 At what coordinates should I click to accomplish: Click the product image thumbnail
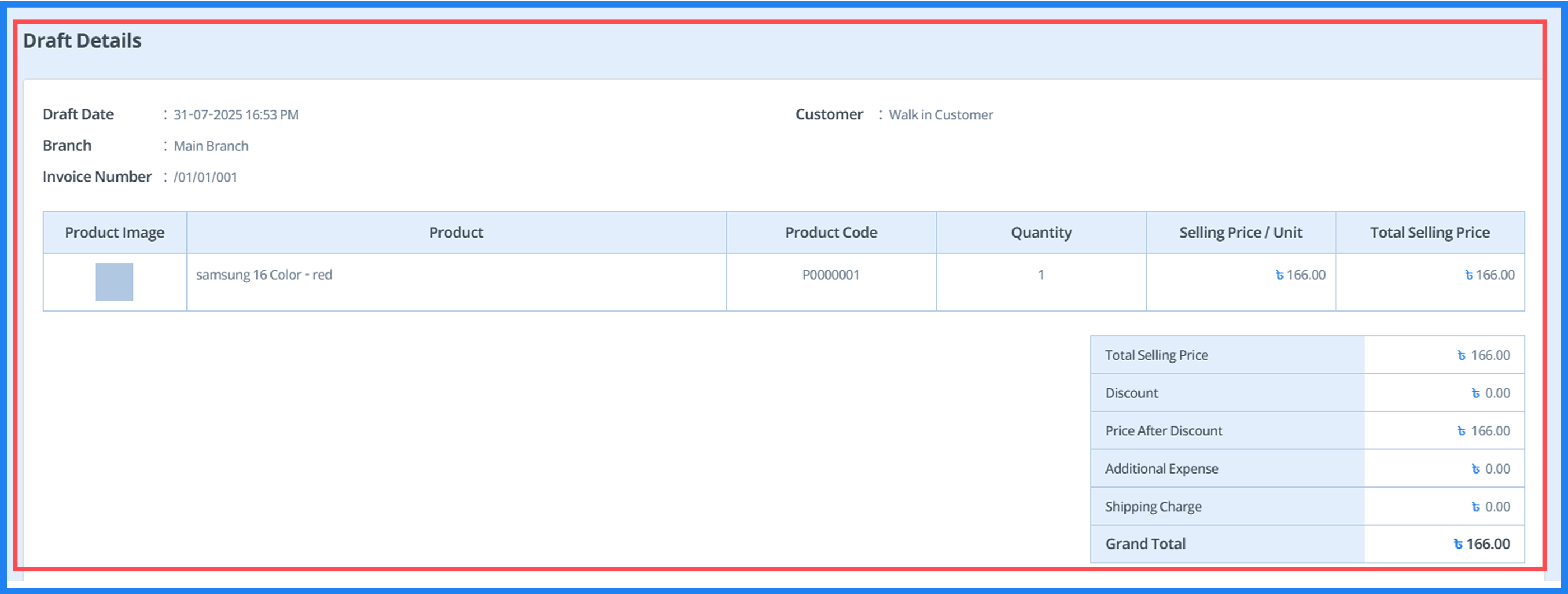coord(114,281)
